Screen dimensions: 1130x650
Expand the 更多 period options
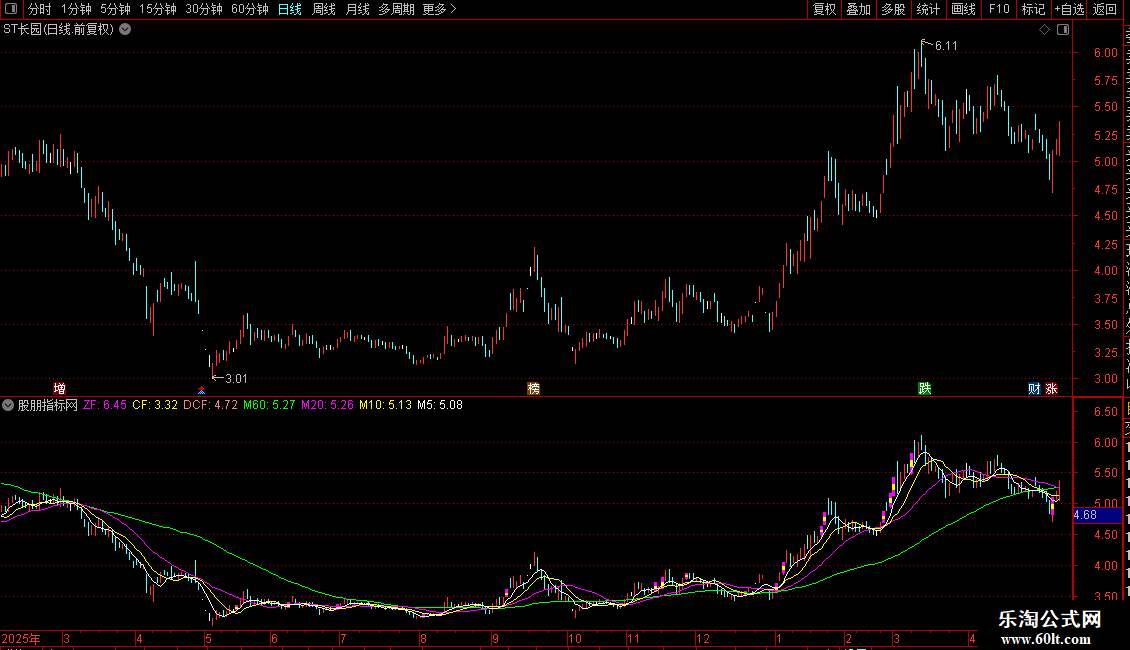tap(439, 9)
